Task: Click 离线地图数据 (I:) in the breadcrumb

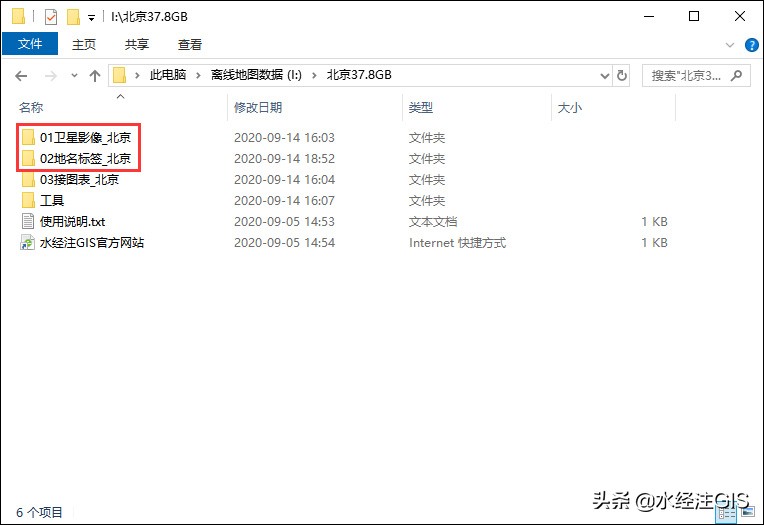Action: click(256, 75)
